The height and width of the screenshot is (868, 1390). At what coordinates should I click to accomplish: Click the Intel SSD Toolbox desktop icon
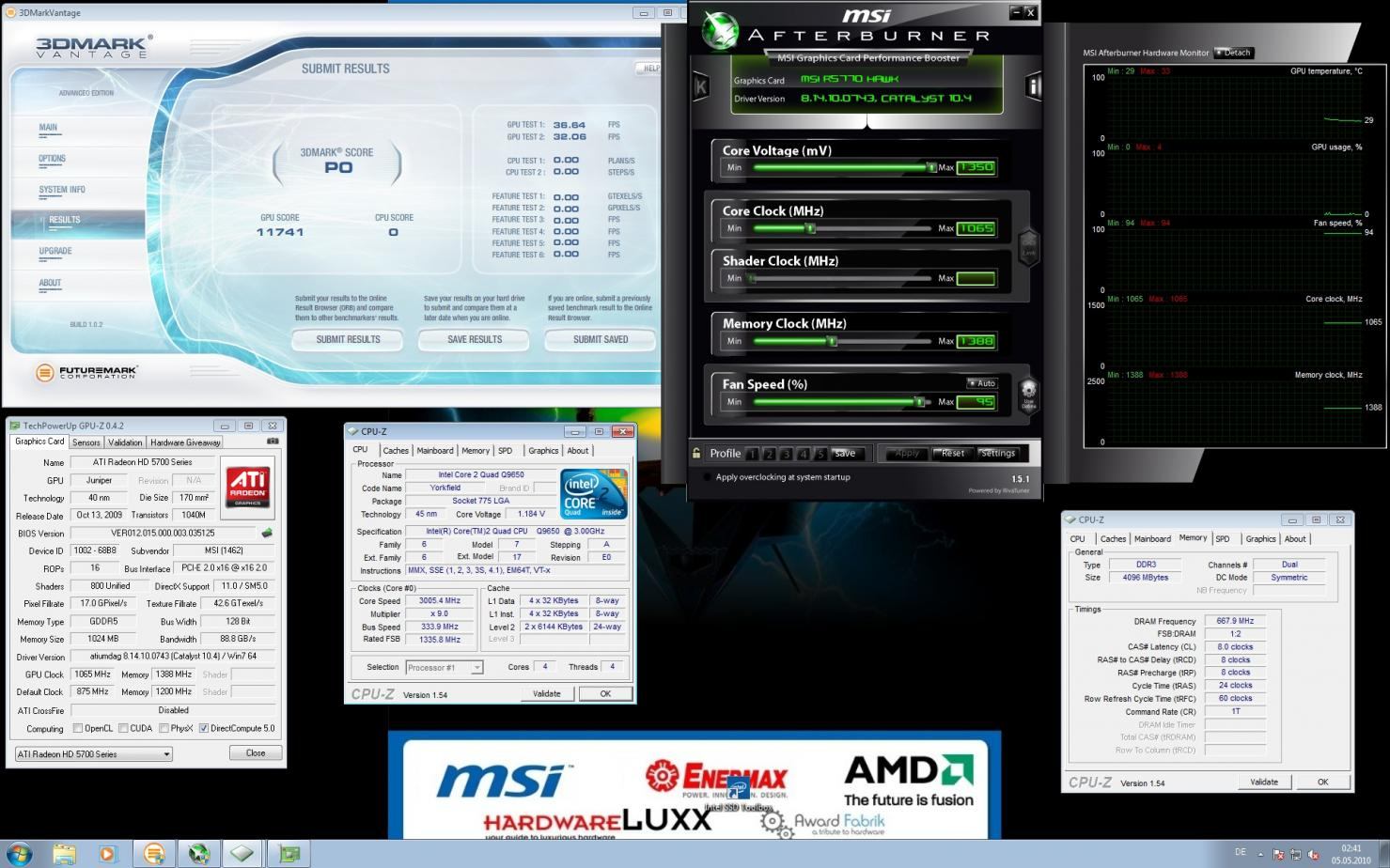point(739,794)
